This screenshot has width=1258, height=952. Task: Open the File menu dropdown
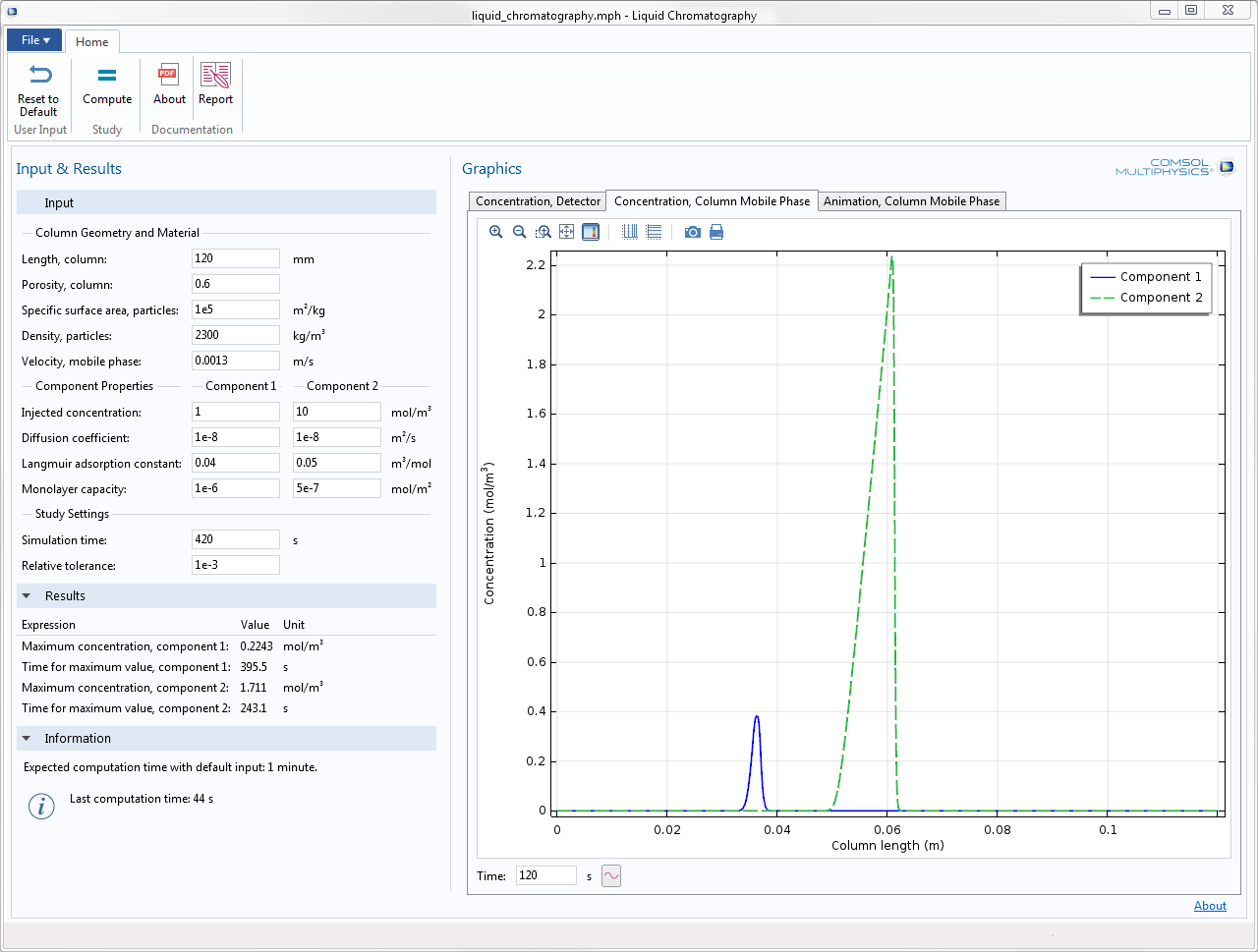click(34, 40)
